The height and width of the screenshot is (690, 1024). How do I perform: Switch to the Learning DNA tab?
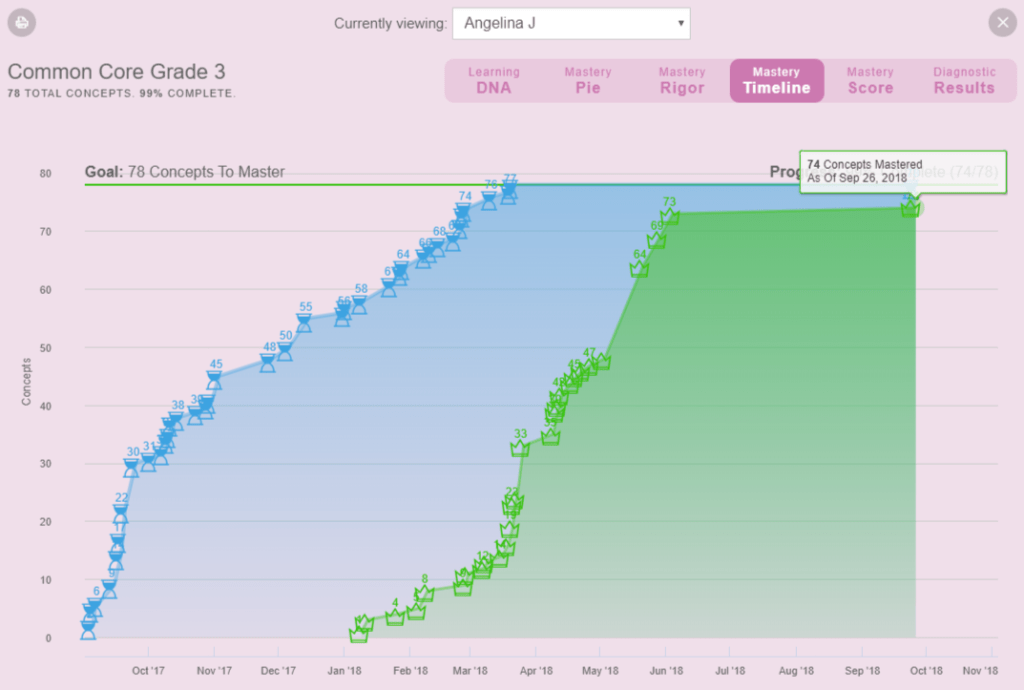494,80
